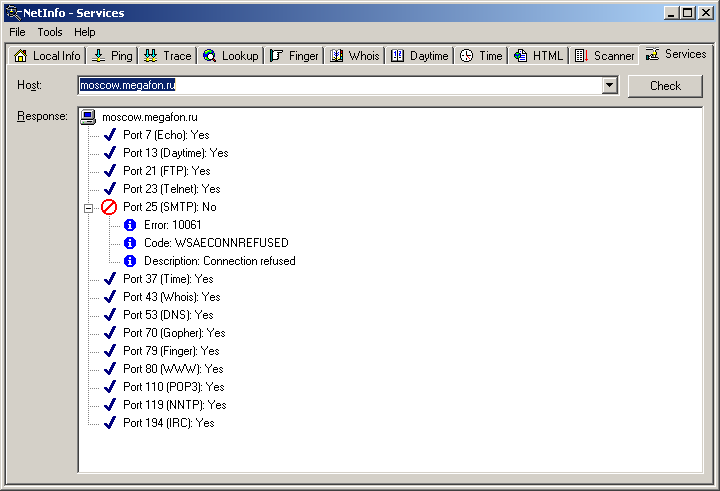Switch to the Time tab

click(x=482, y=56)
